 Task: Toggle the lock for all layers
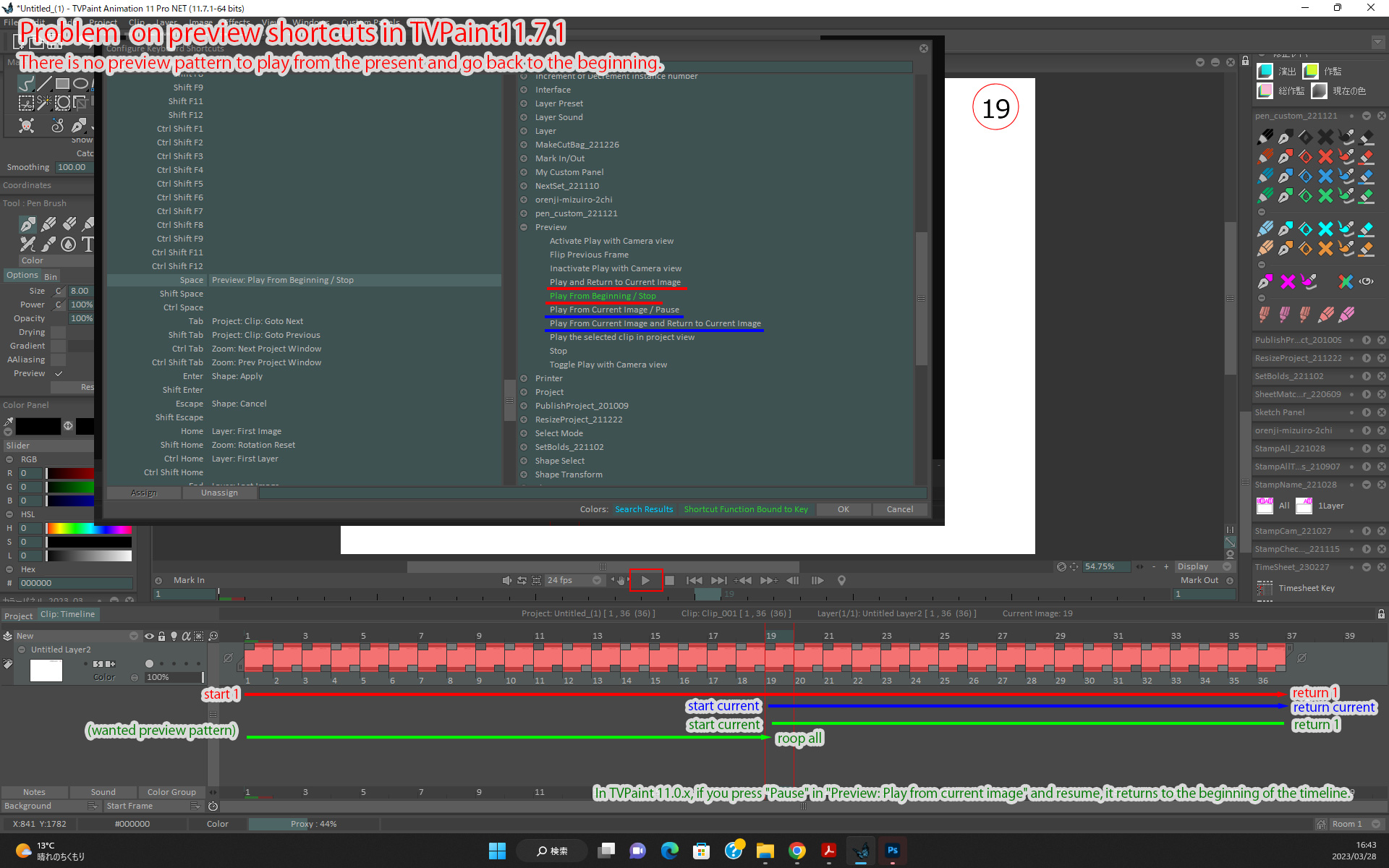coord(162,637)
